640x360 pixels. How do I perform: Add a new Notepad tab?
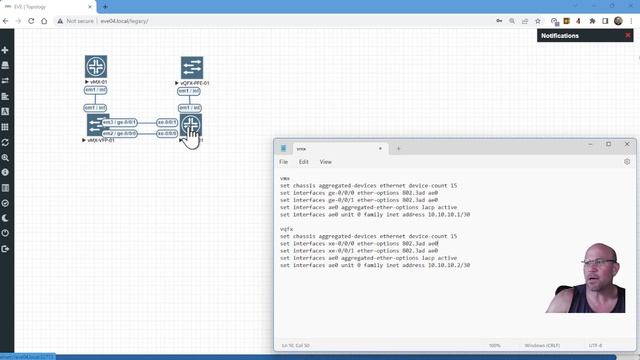coord(398,149)
